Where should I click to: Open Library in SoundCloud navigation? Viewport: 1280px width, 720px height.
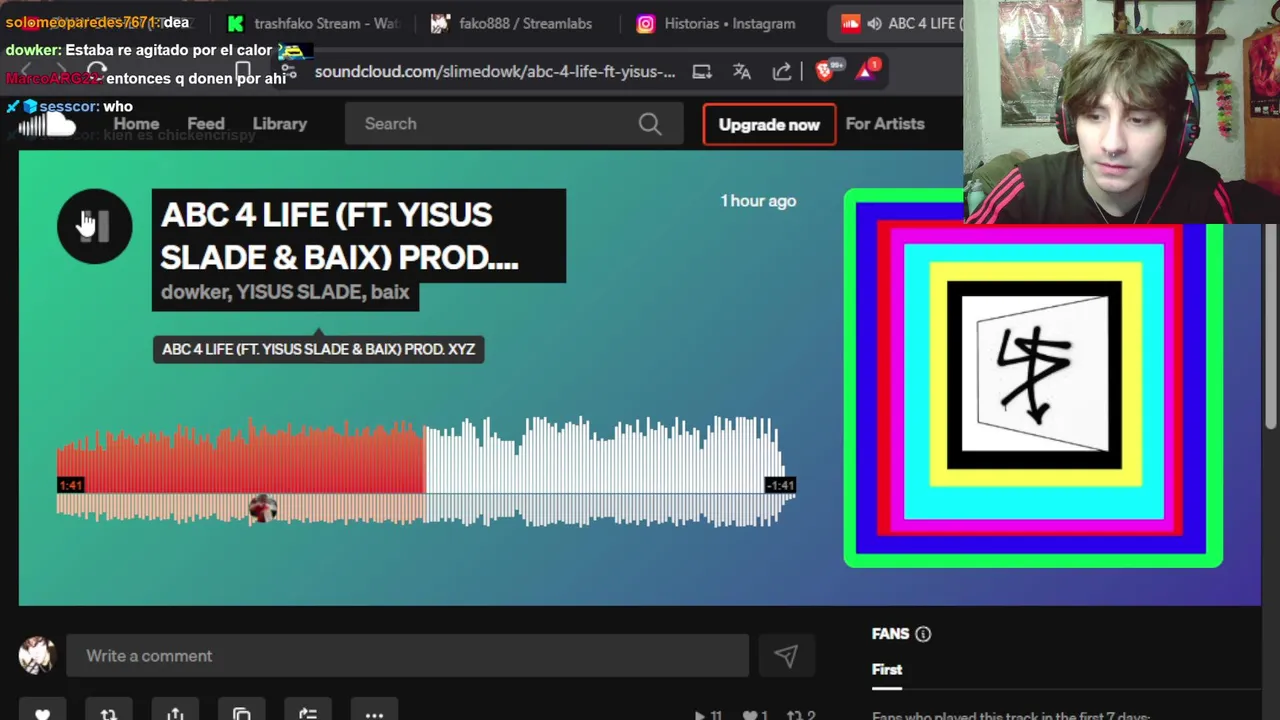pos(280,124)
